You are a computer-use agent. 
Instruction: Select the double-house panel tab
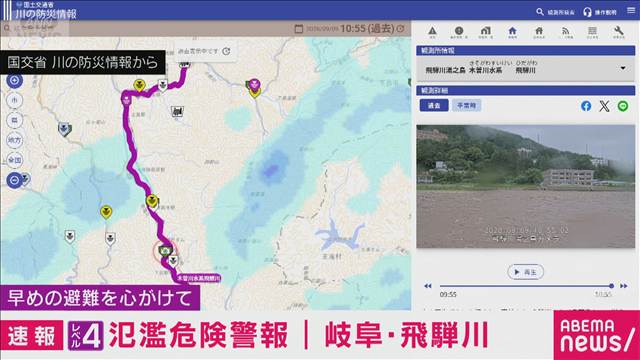coord(486,32)
